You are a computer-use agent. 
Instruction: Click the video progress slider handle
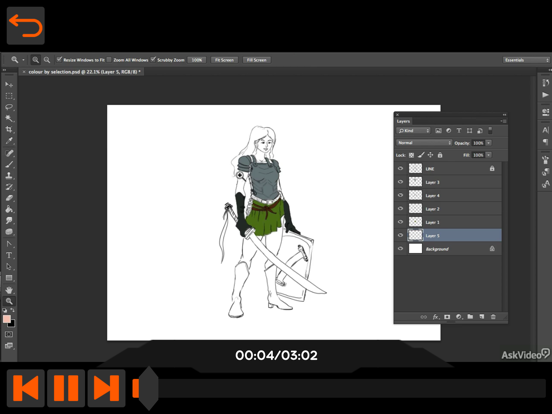pos(149,388)
